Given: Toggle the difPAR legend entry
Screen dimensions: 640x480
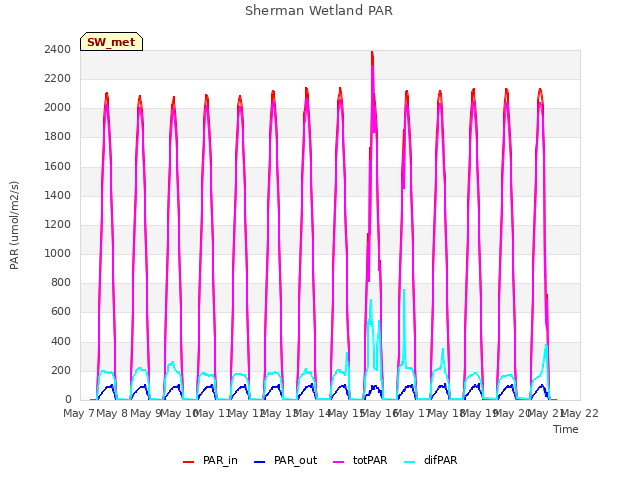Looking at the screenshot, I should pos(431,460).
